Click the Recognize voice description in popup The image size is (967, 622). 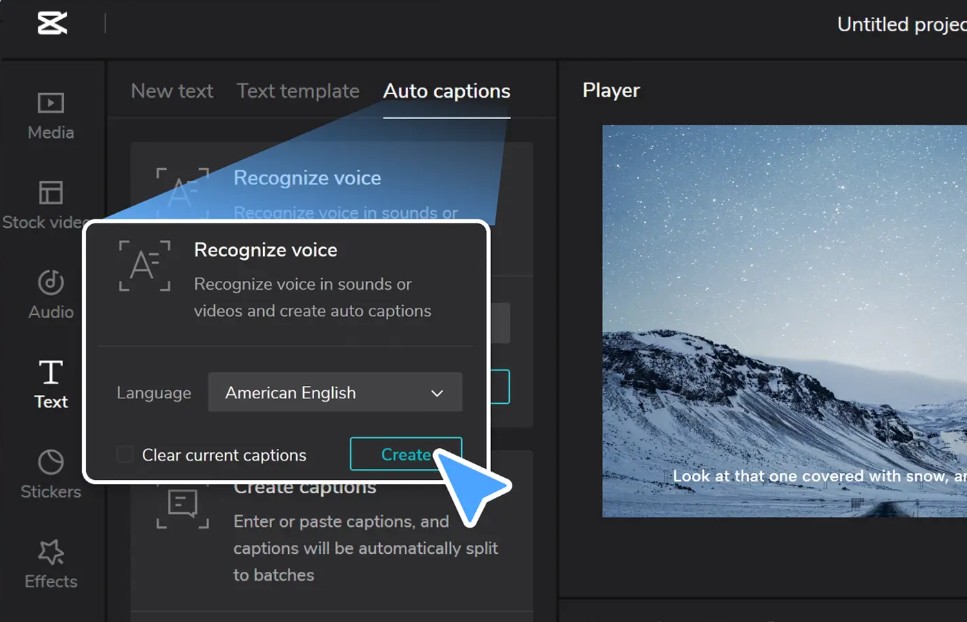click(313, 298)
